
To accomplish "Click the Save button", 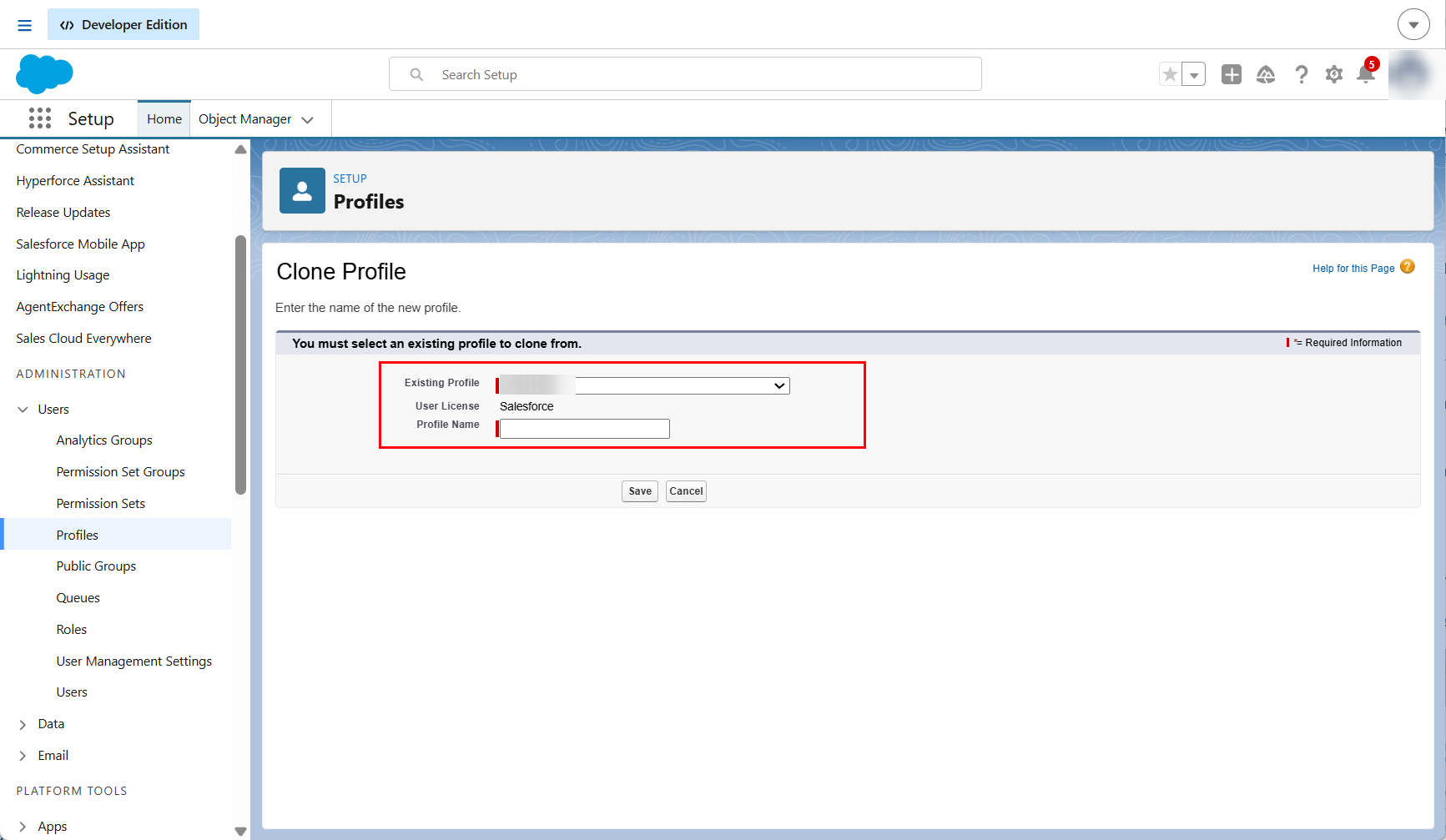I will click(x=640, y=491).
